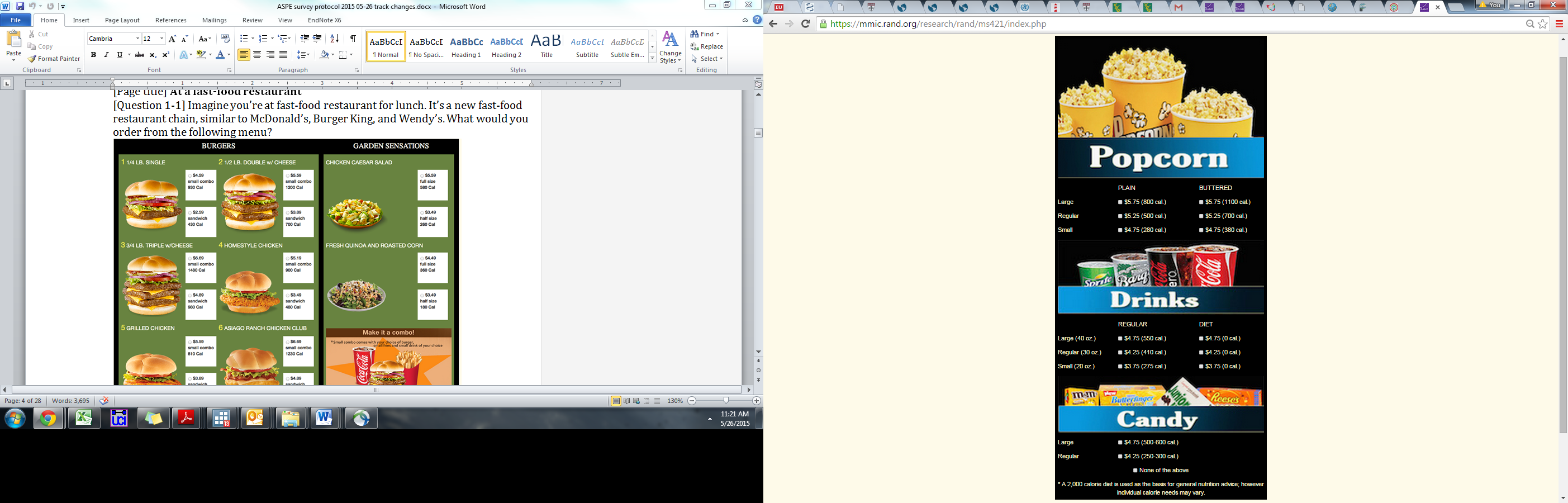This screenshot has width=1568, height=503.
Task: Open the Bullets dropdown arrow
Action: click(x=252, y=39)
